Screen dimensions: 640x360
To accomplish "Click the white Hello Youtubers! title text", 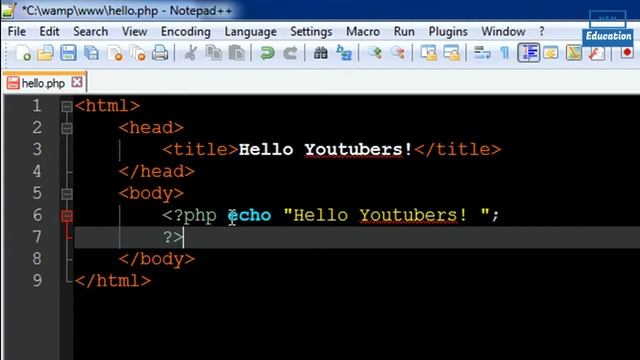I will [x=325, y=149].
